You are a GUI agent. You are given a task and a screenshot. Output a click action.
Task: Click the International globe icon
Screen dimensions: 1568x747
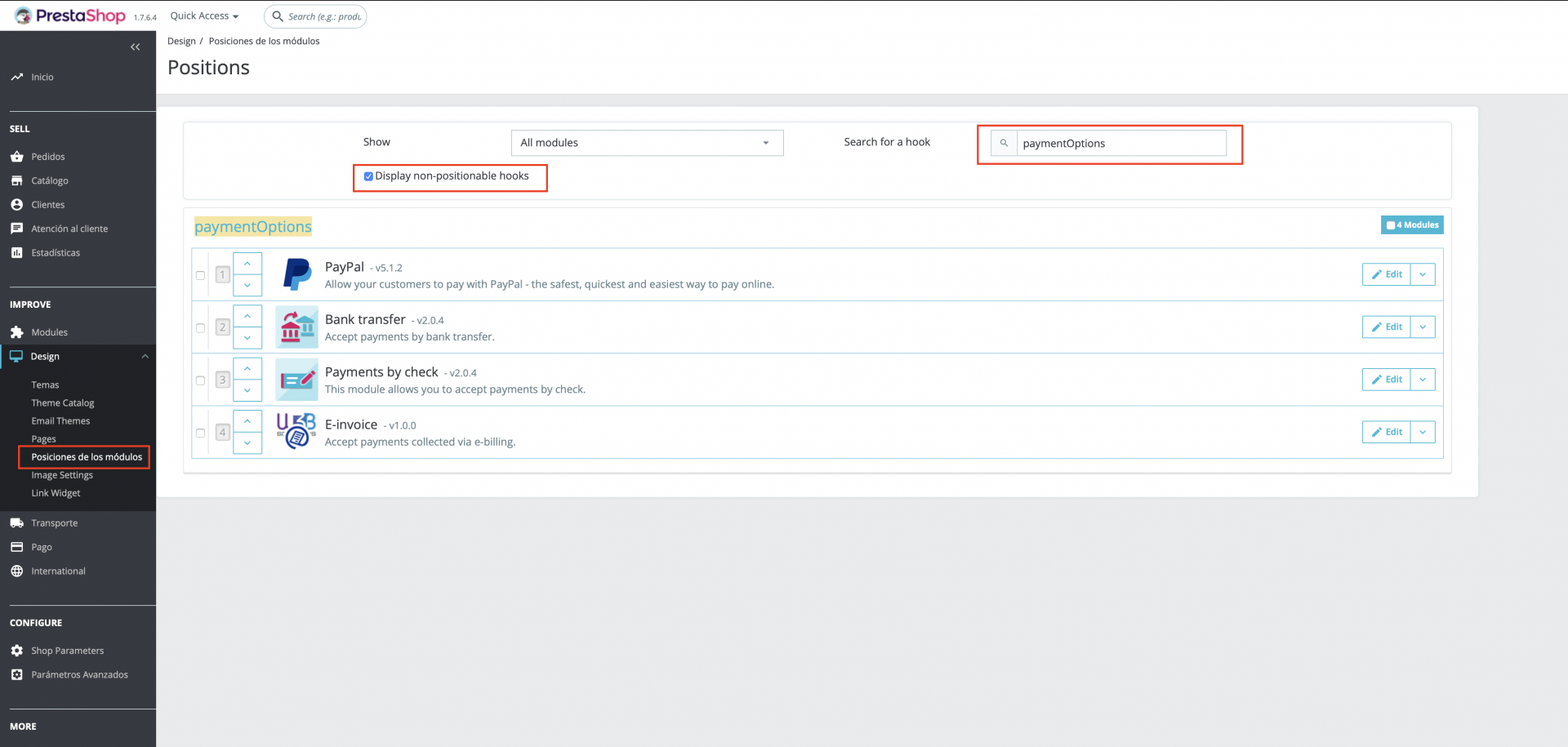click(17, 571)
